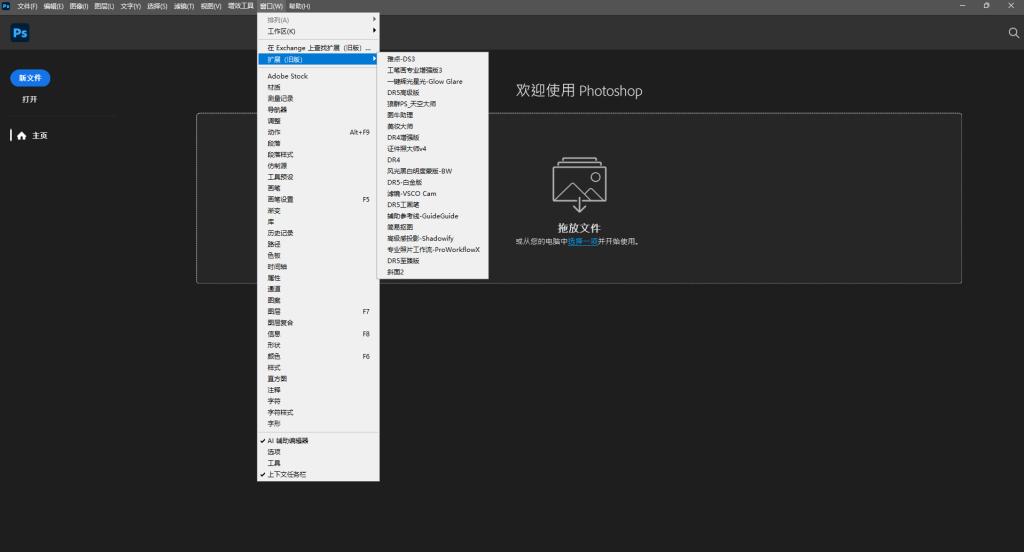Screen dimensions: 1024x552
Task: Choose 在 Exchange 上查找扩展 (旧版)
Action: pos(318,48)
